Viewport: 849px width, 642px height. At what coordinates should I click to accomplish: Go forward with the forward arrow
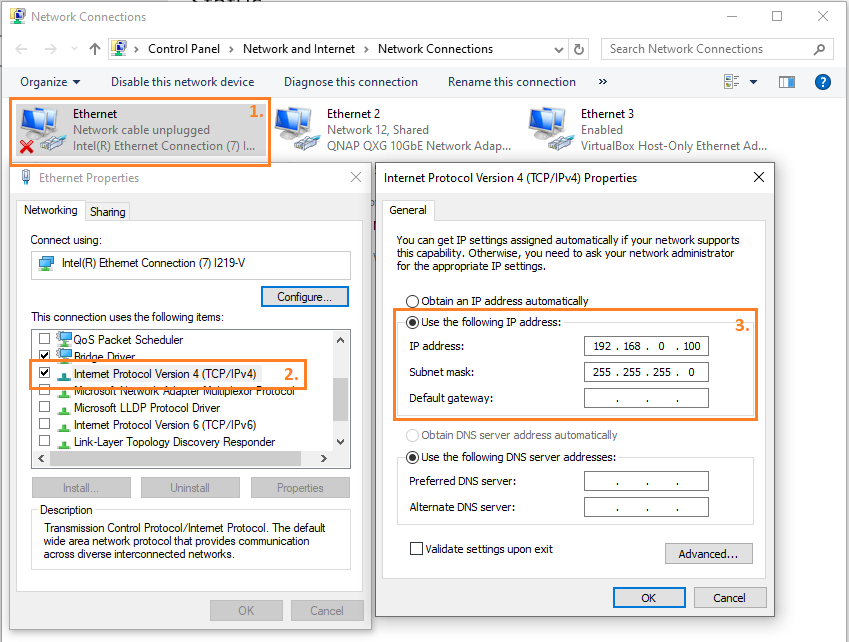pyautogui.click(x=50, y=49)
